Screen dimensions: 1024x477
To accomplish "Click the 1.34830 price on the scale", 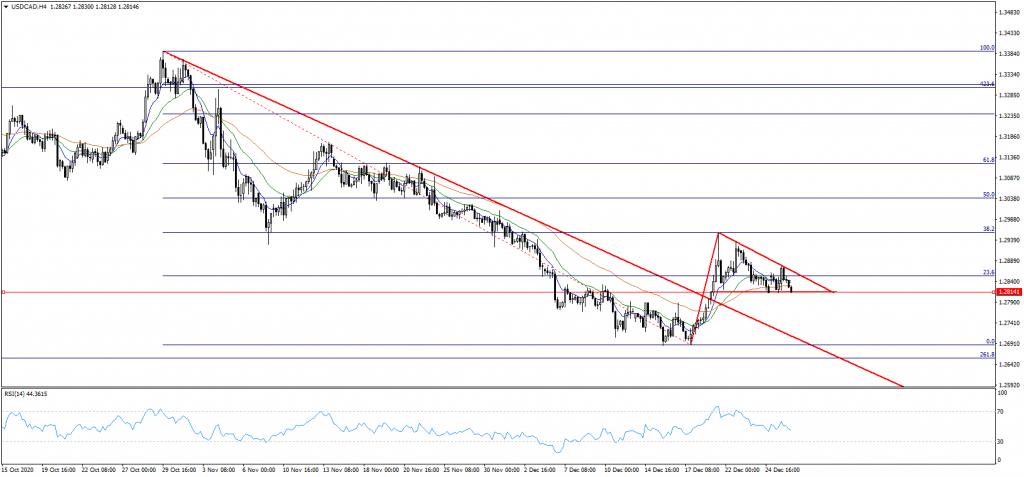I will coord(1010,12).
